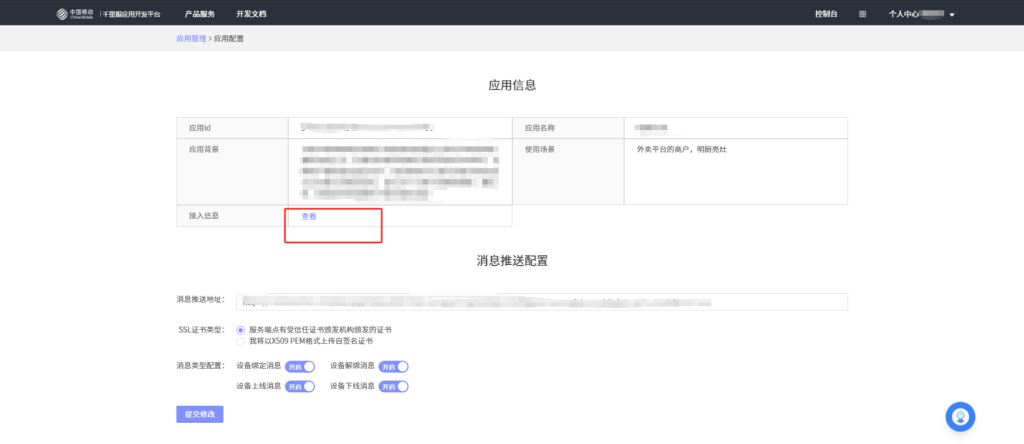Click the China Mobile logo
The image size is (1024, 444).
pyautogui.click(x=75, y=14)
